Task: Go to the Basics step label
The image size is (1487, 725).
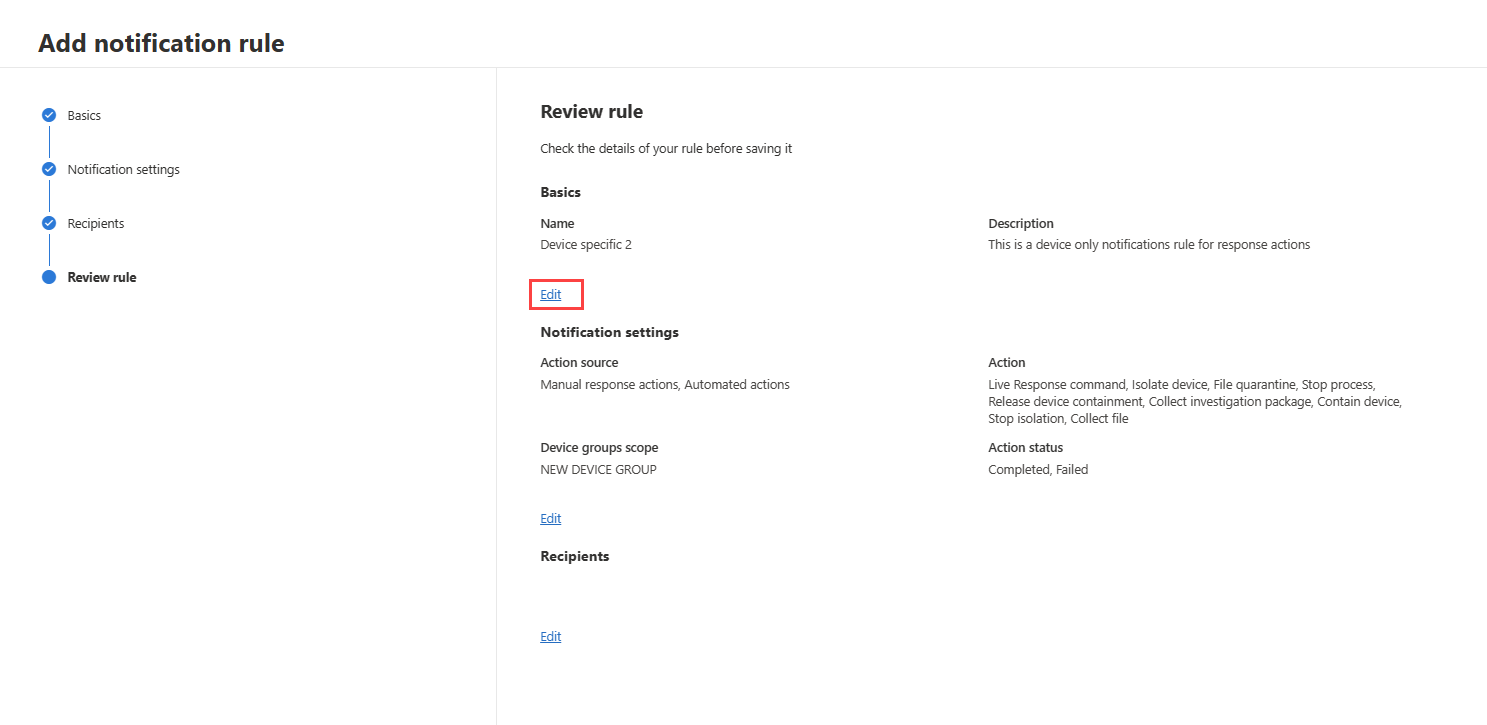Action: point(84,115)
